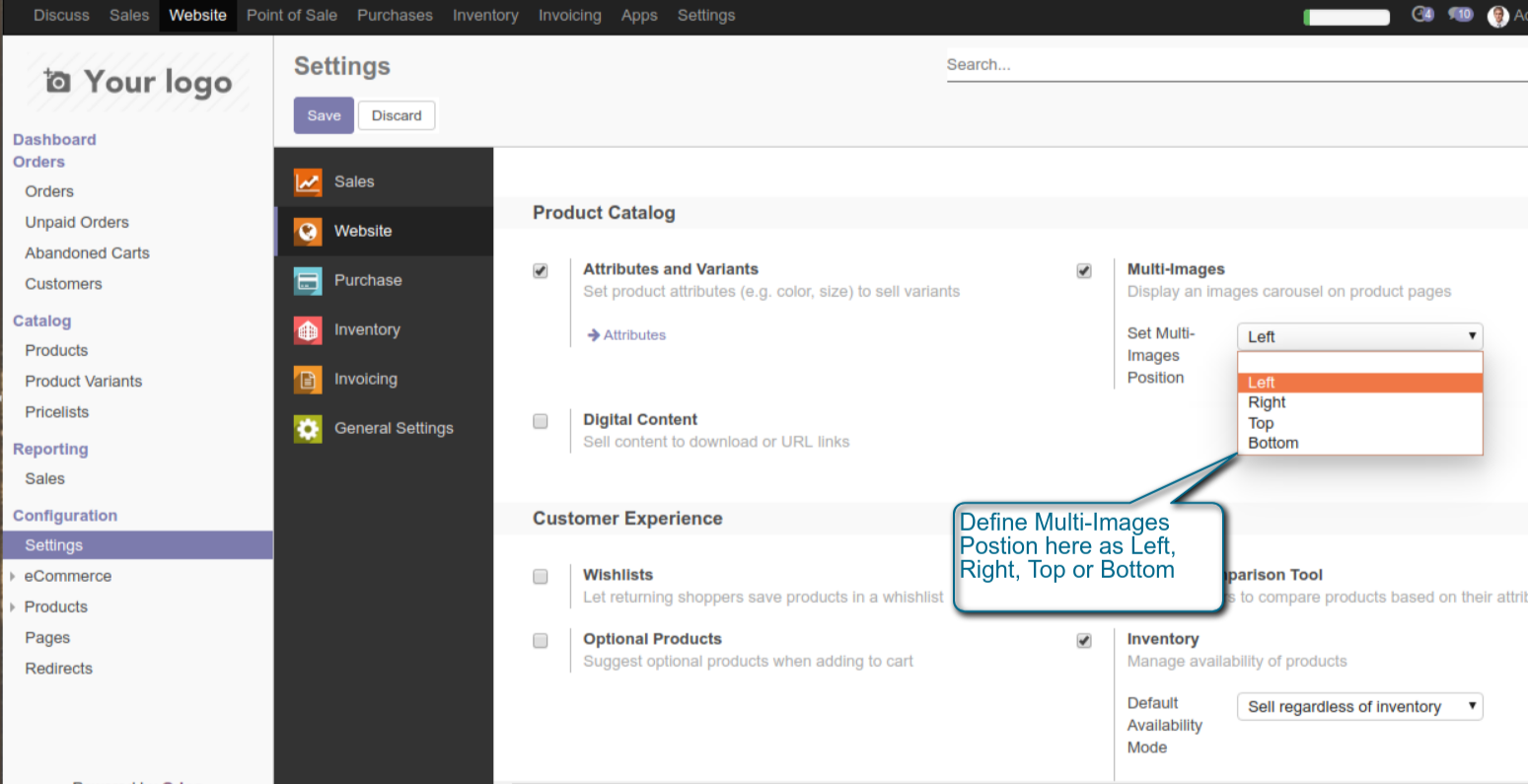Select the Invoicing settings tab

(384, 379)
